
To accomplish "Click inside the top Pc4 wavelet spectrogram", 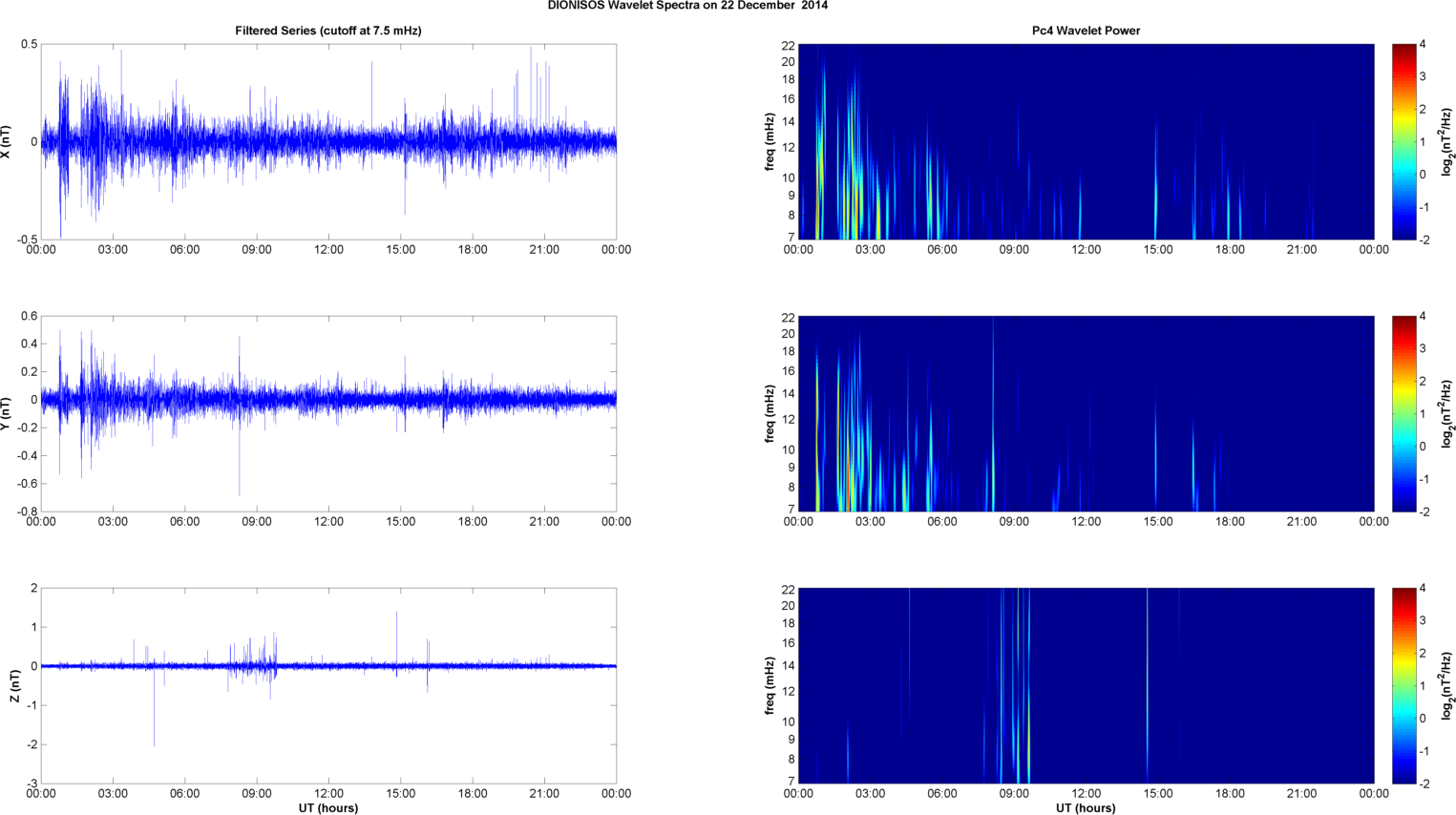I will (1086, 142).
